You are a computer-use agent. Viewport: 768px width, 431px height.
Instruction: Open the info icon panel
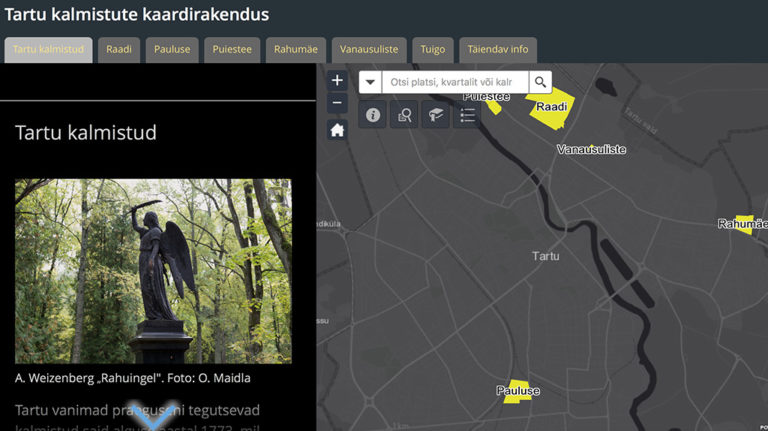373,115
